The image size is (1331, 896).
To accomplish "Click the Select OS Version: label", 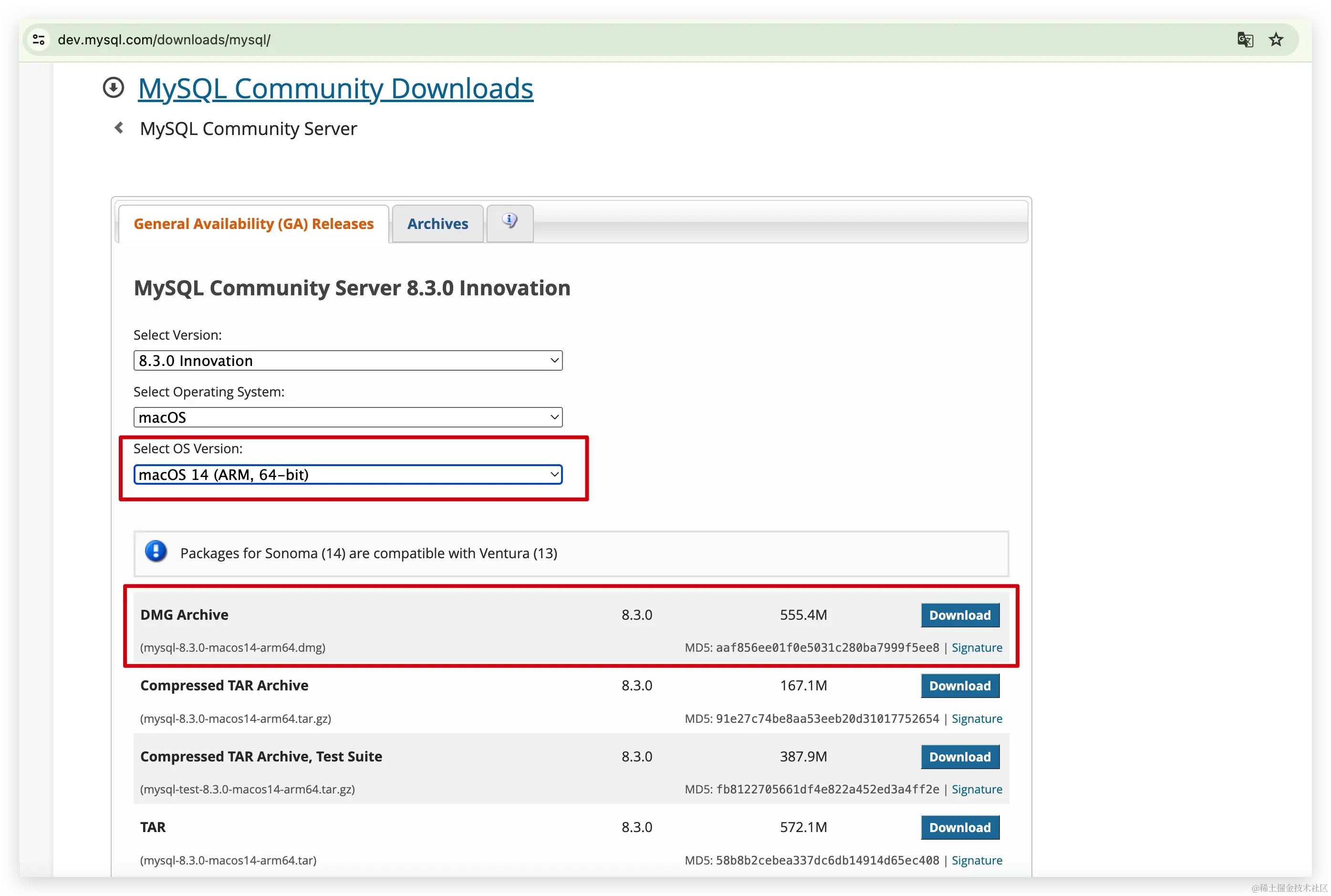I will click(187, 448).
